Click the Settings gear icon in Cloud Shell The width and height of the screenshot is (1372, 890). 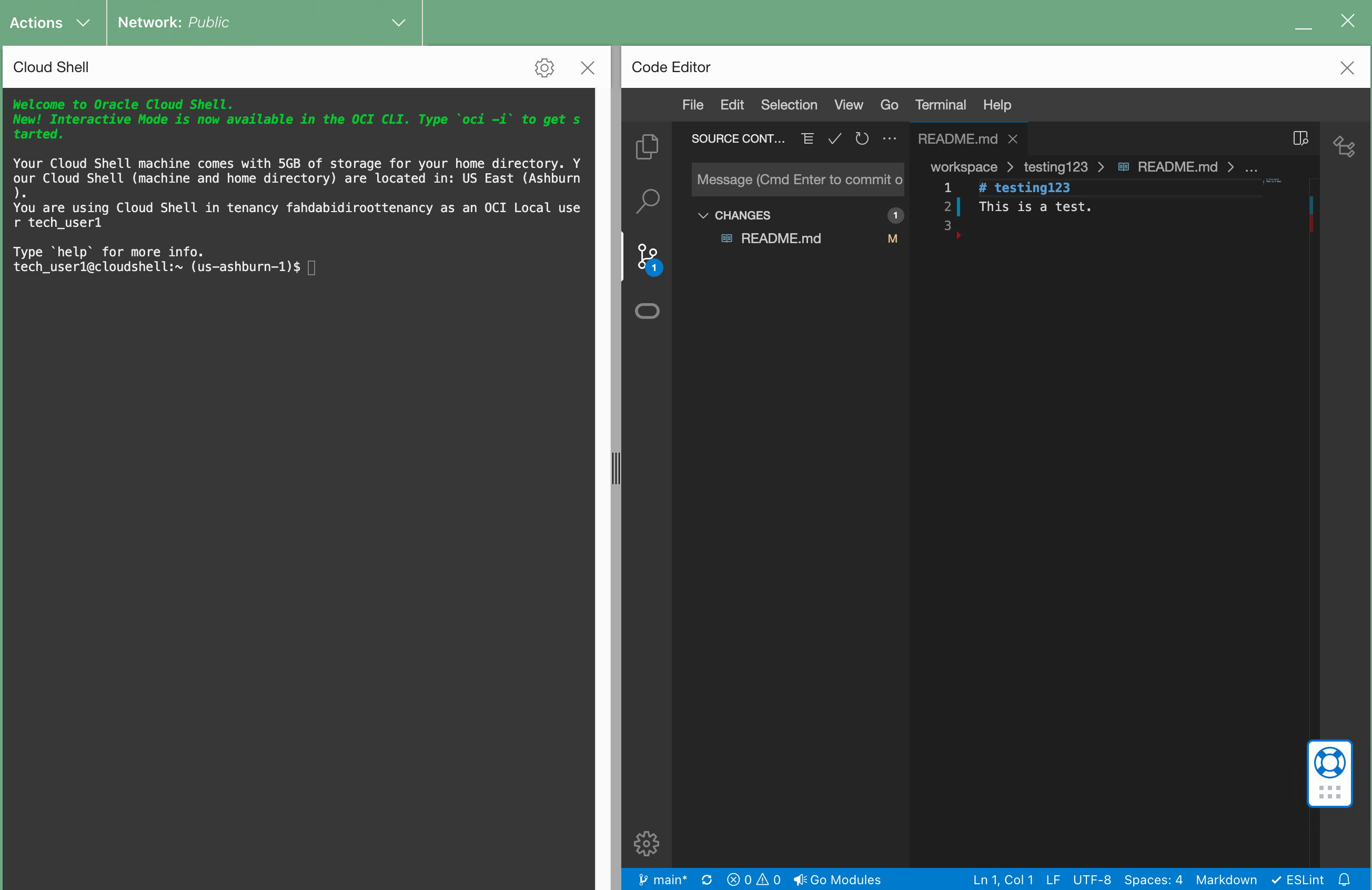[x=544, y=67]
